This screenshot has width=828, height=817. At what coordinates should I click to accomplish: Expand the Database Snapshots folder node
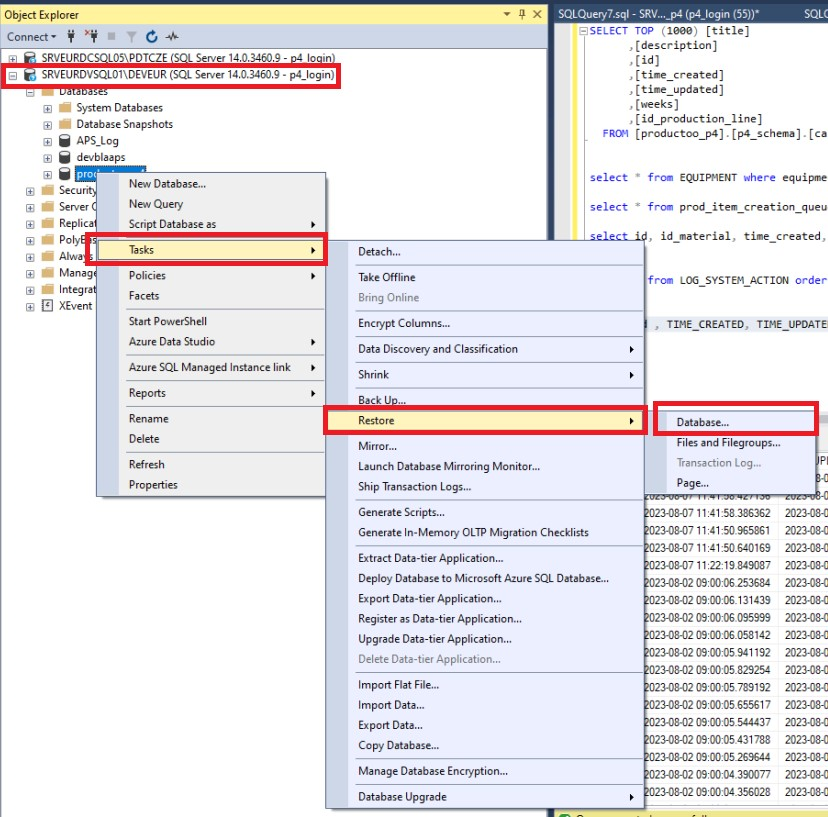pos(48,125)
